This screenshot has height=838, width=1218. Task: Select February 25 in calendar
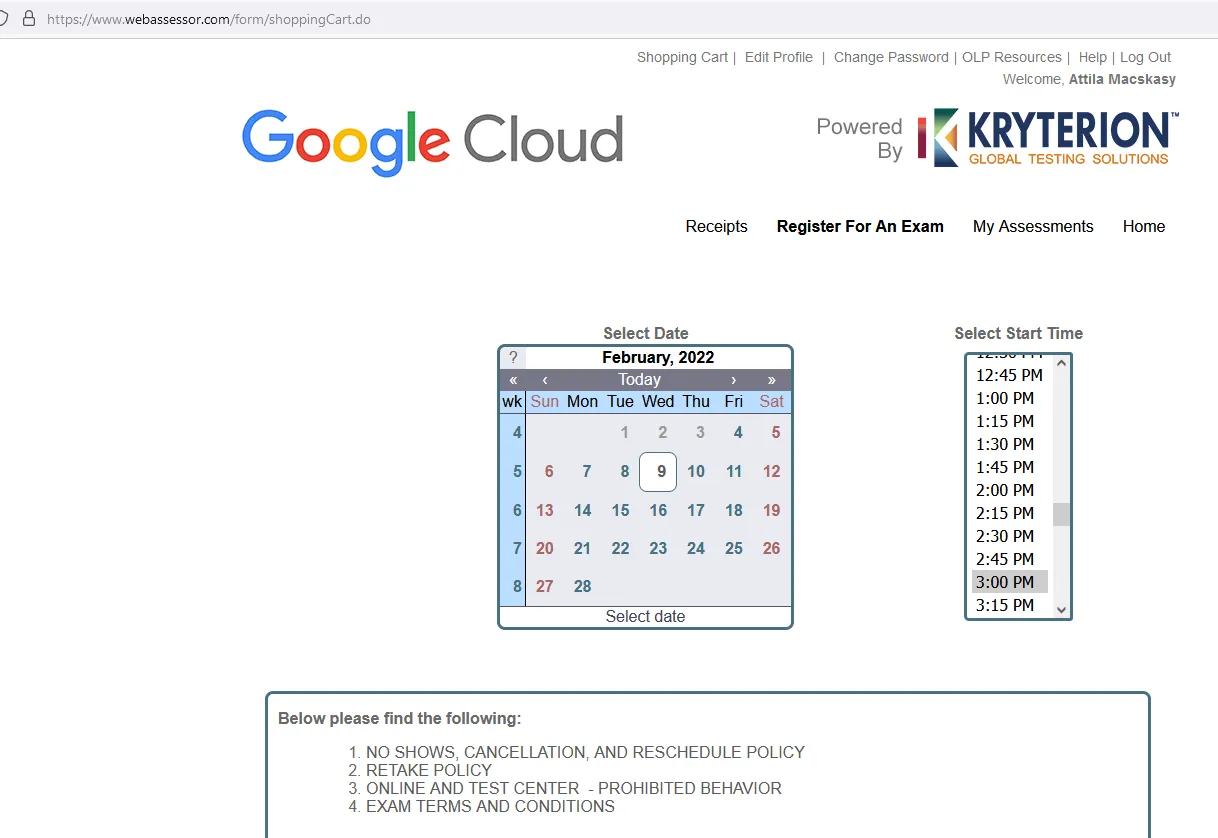[734, 548]
